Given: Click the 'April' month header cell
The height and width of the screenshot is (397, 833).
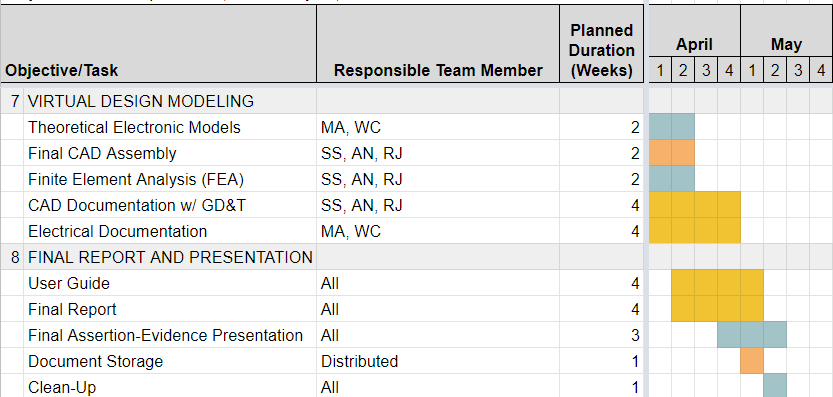Looking at the screenshot, I should click(x=694, y=32).
